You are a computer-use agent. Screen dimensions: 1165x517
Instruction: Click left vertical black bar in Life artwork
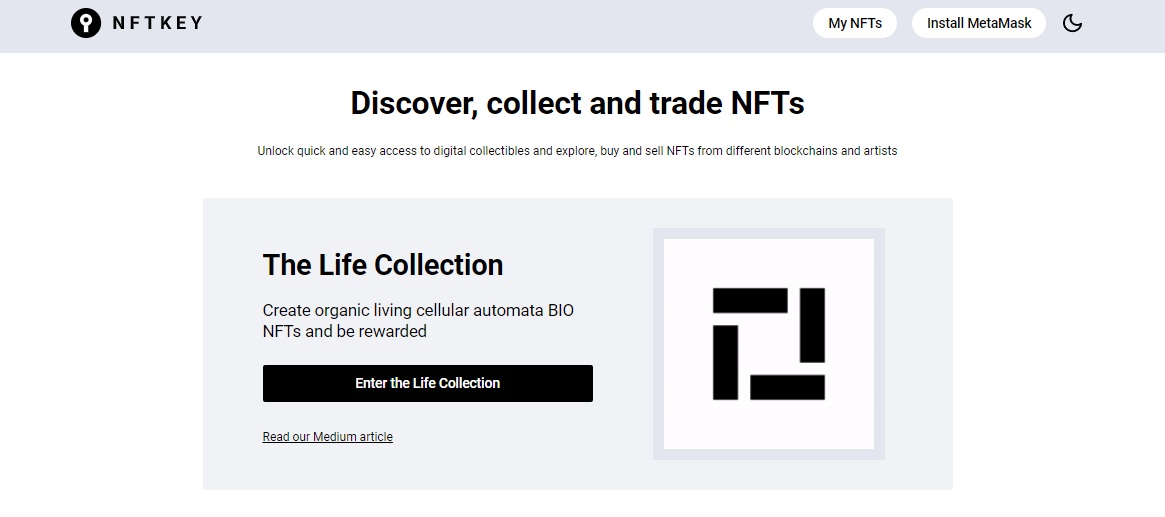click(725, 362)
